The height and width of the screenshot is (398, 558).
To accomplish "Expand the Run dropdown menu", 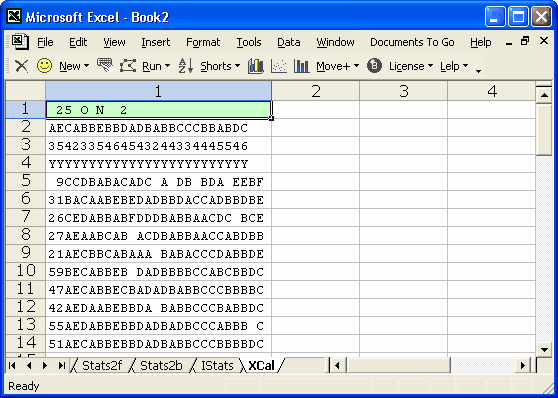I will pyautogui.click(x=156, y=66).
